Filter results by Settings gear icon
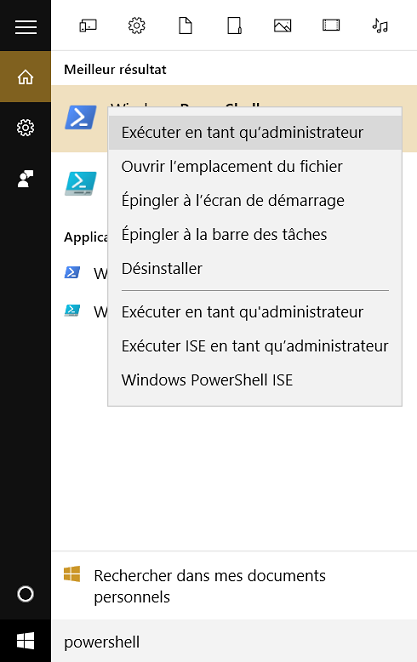The image size is (417, 662). pos(136,26)
